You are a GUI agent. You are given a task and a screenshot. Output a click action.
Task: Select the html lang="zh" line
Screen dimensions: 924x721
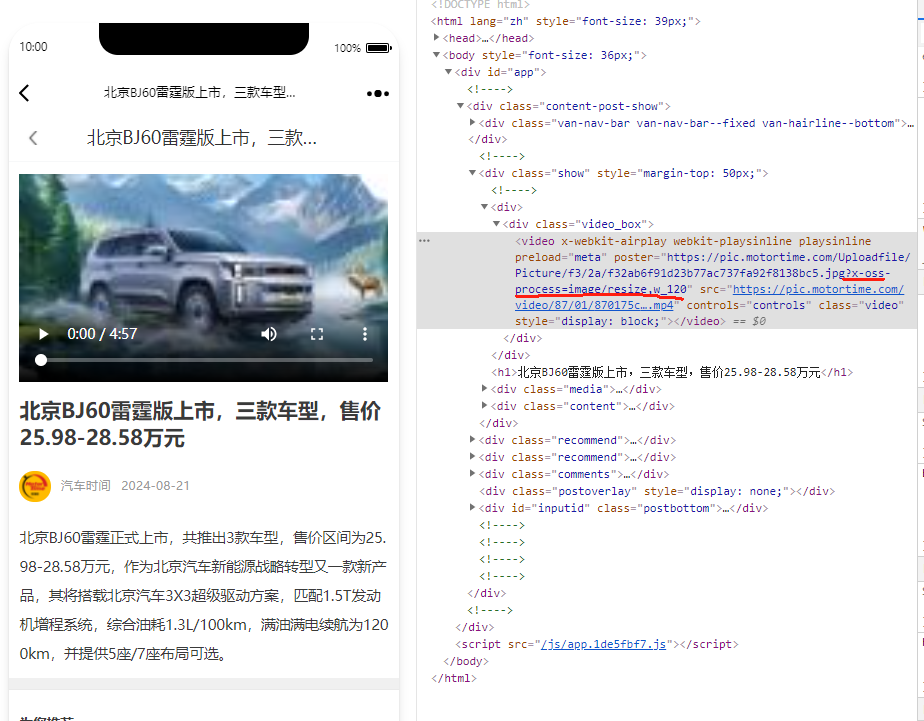tap(566, 21)
